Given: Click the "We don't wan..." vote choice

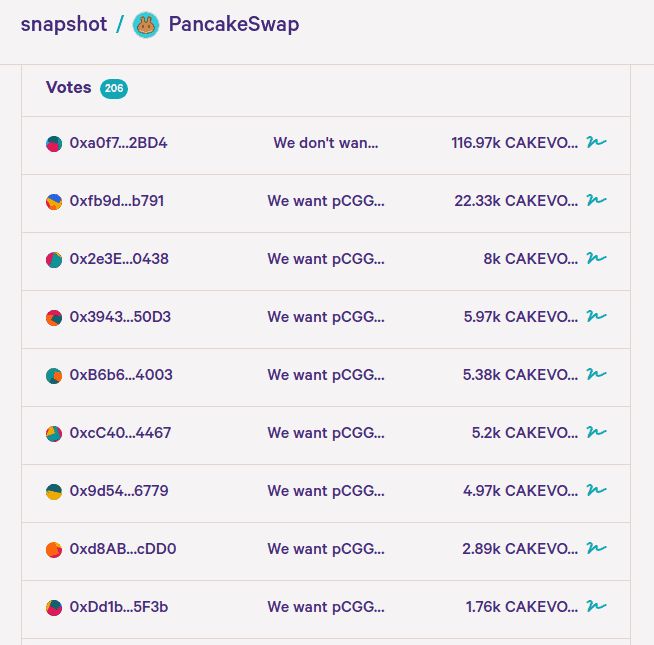Looking at the screenshot, I should tap(326, 143).
